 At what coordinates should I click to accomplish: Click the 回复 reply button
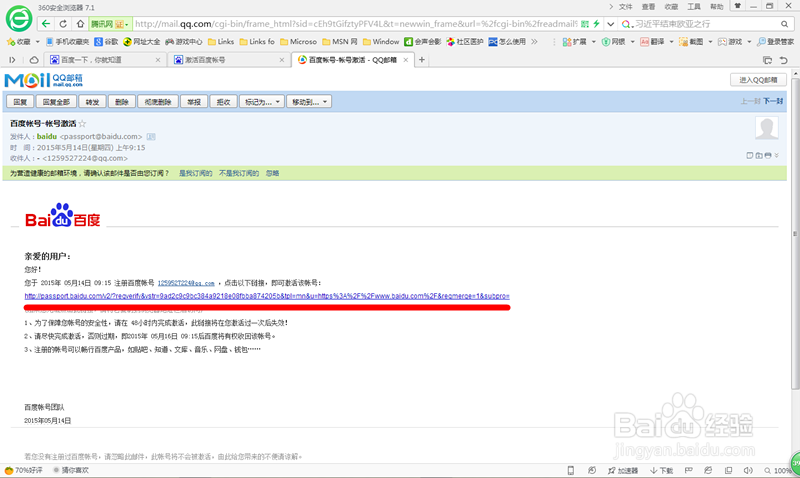tap(20, 102)
